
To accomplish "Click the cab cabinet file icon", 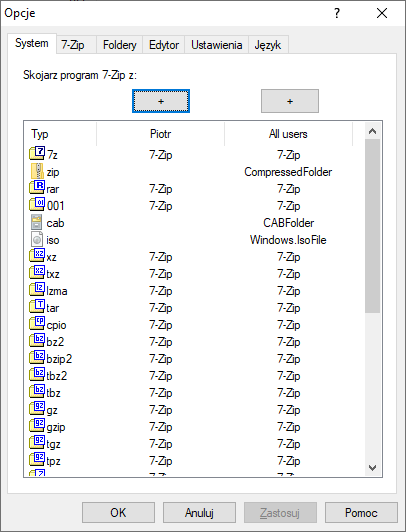I will [x=37, y=222].
